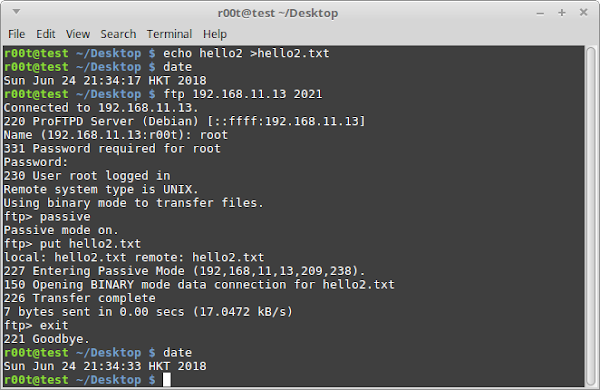Open the File menu
The height and width of the screenshot is (390, 600).
pyautogui.click(x=16, y=34)
